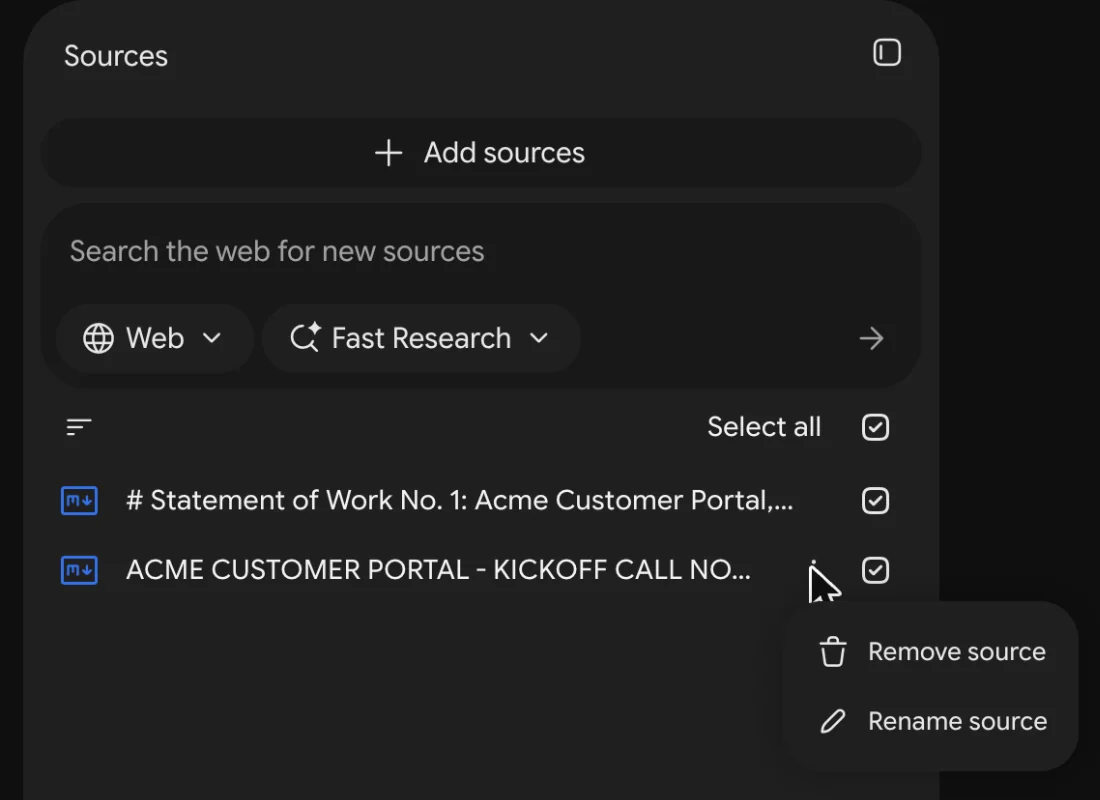Screen dimensions: 1100x800
Task: Submit web search with arrow button
Action: click(871, 338)
